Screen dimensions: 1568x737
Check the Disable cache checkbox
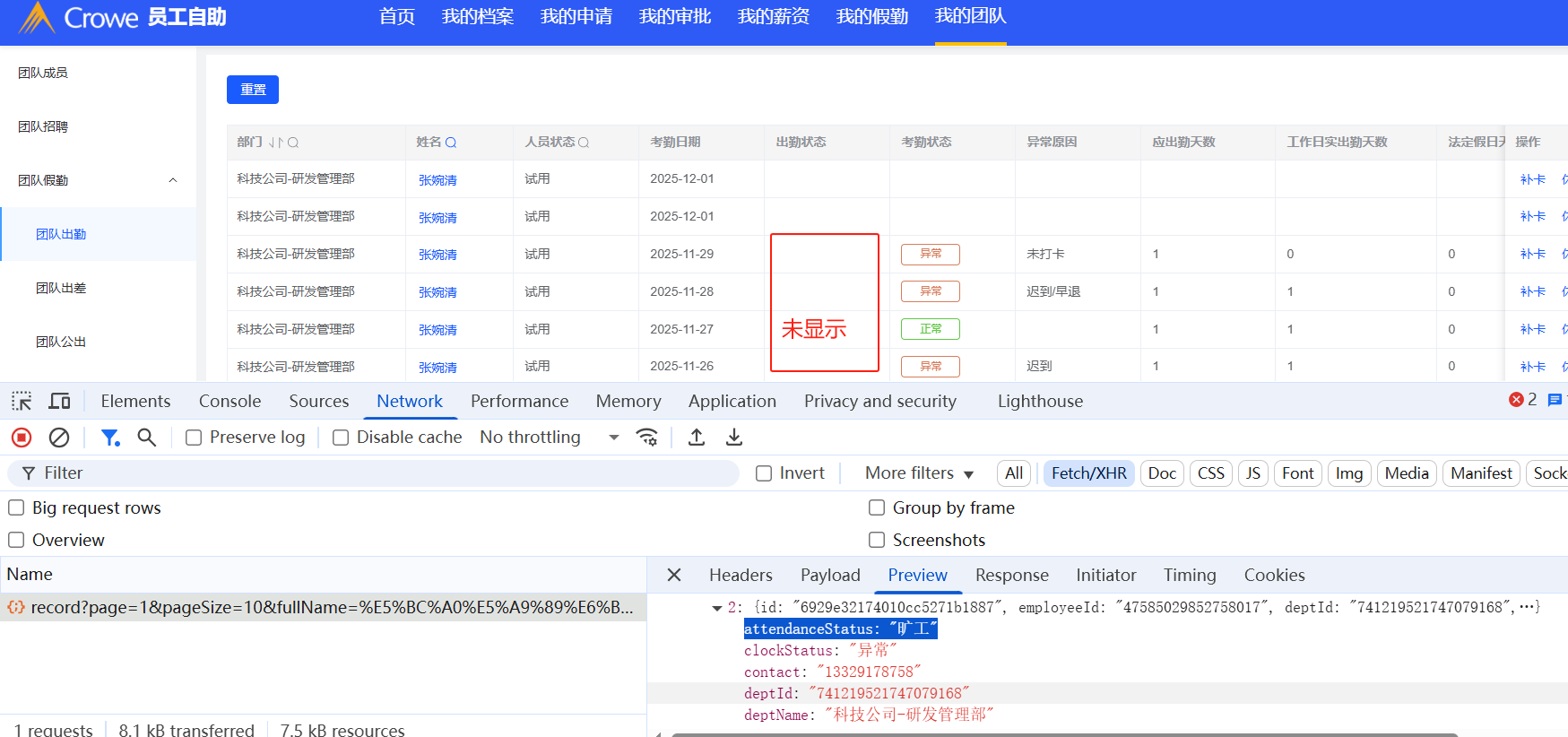coord(341,438)
